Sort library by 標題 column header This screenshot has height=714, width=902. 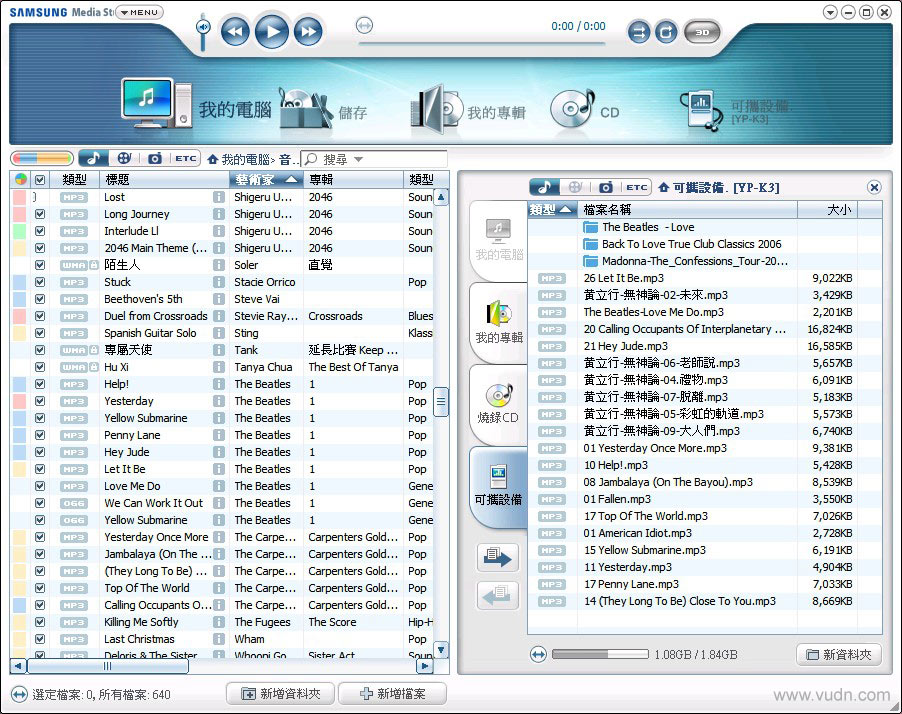(x=164, y=180)
